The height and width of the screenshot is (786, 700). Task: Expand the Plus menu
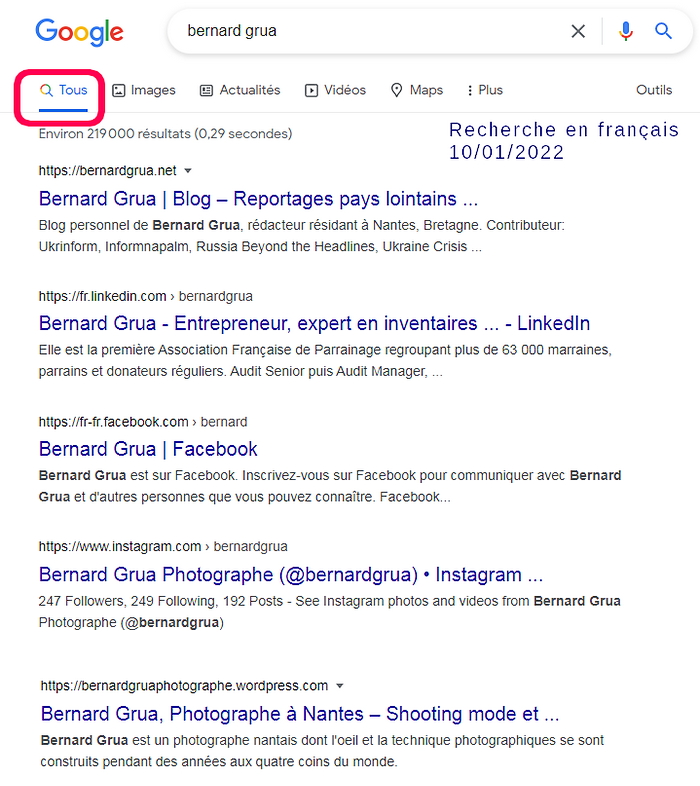tap(484, 90)
